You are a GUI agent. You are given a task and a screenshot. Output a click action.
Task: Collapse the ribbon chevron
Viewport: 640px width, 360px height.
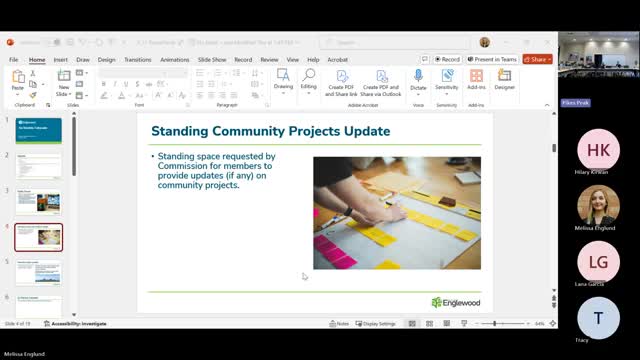click(547, 105)
